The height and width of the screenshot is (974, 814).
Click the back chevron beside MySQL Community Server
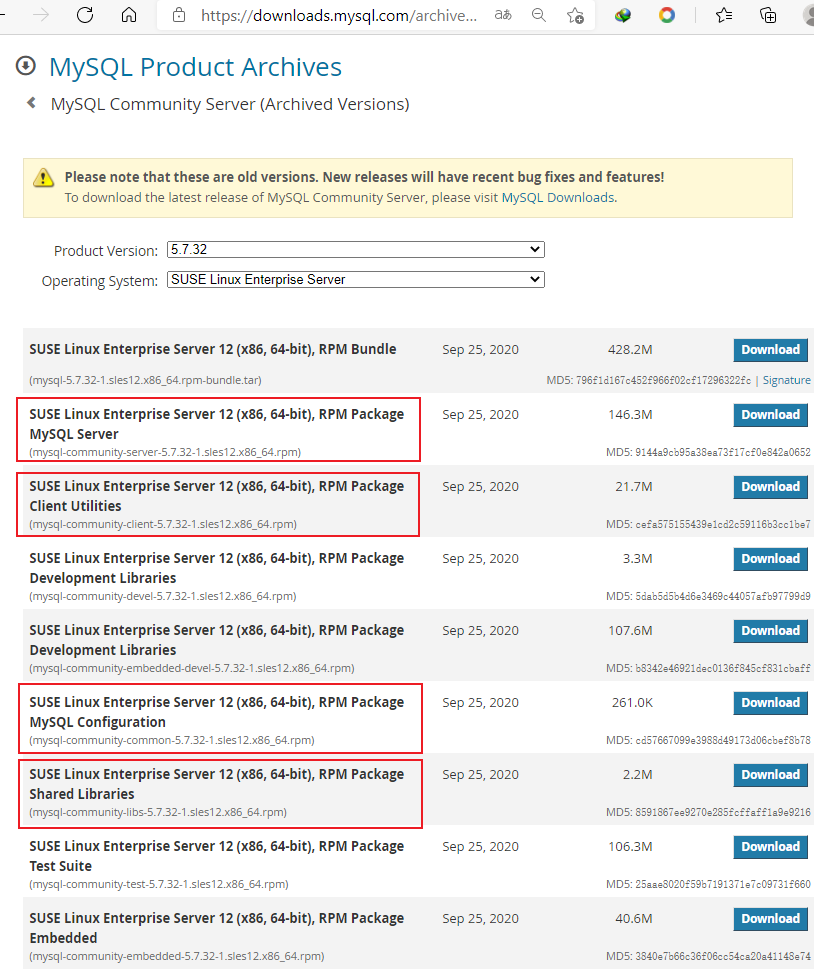[x=32, y=103]
